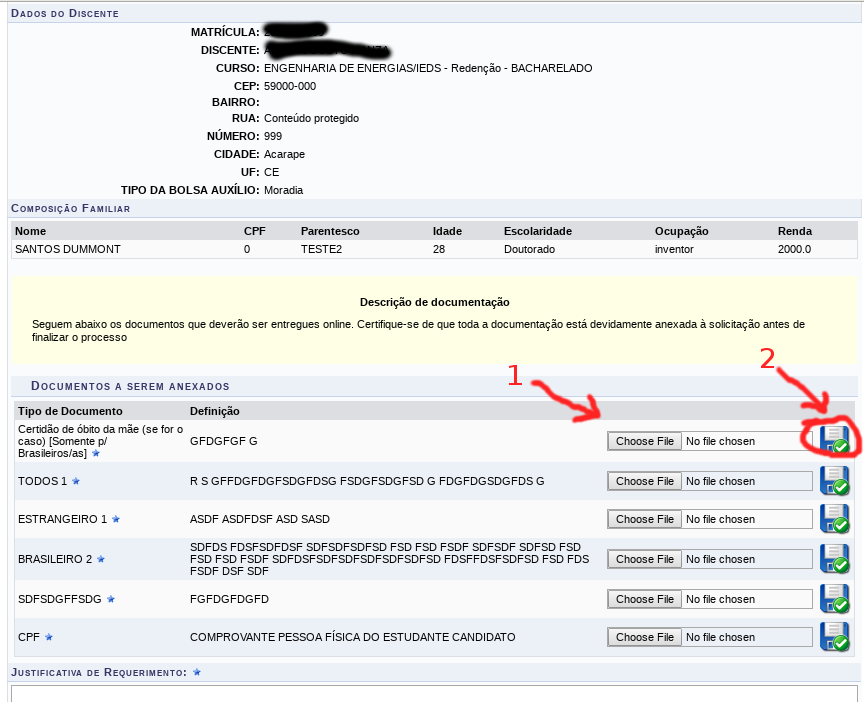Click save icon for SDFSDGFFSDG document

coord(834,599)
